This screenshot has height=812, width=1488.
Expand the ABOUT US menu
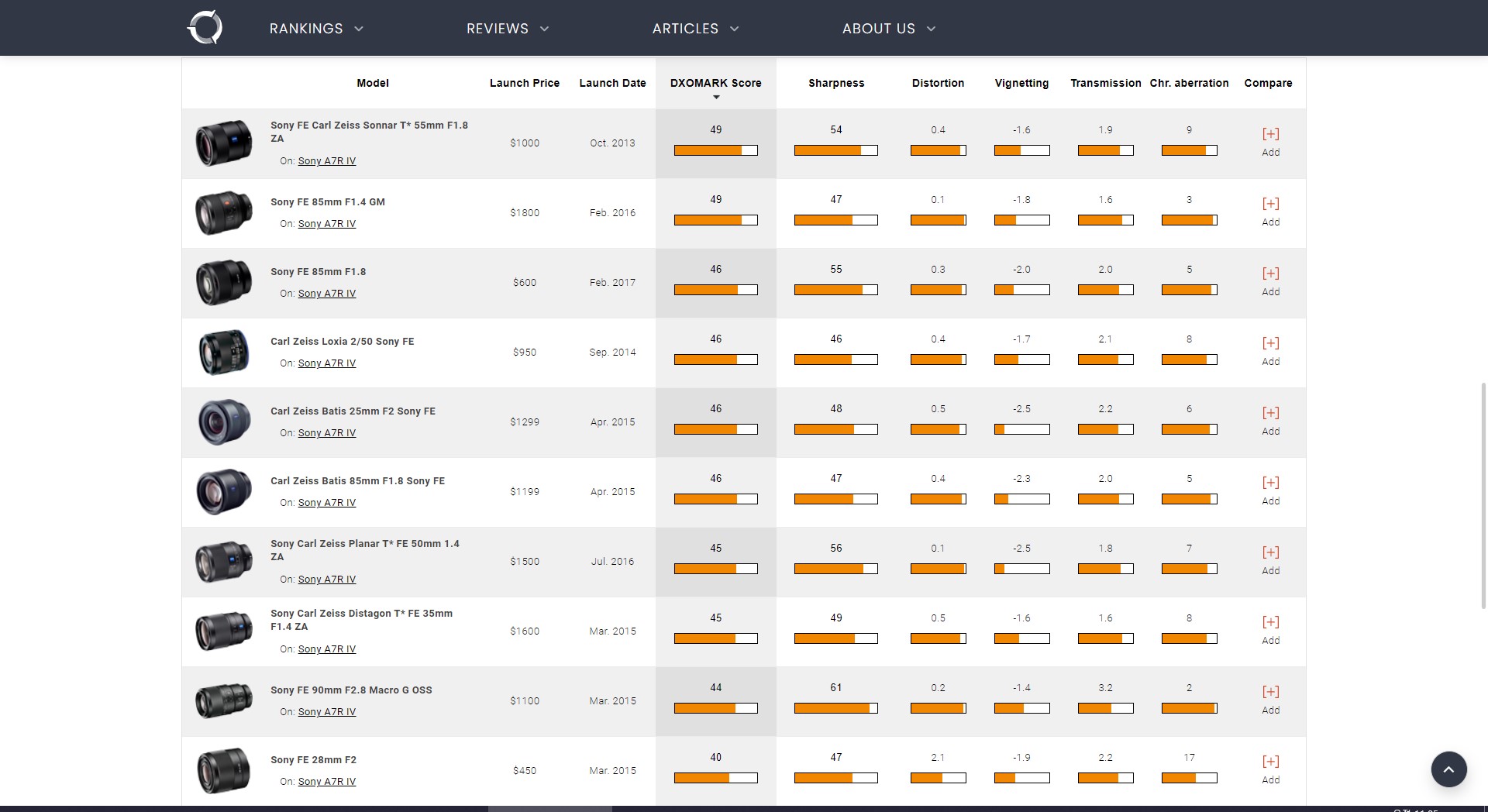(x=889, y=29)
